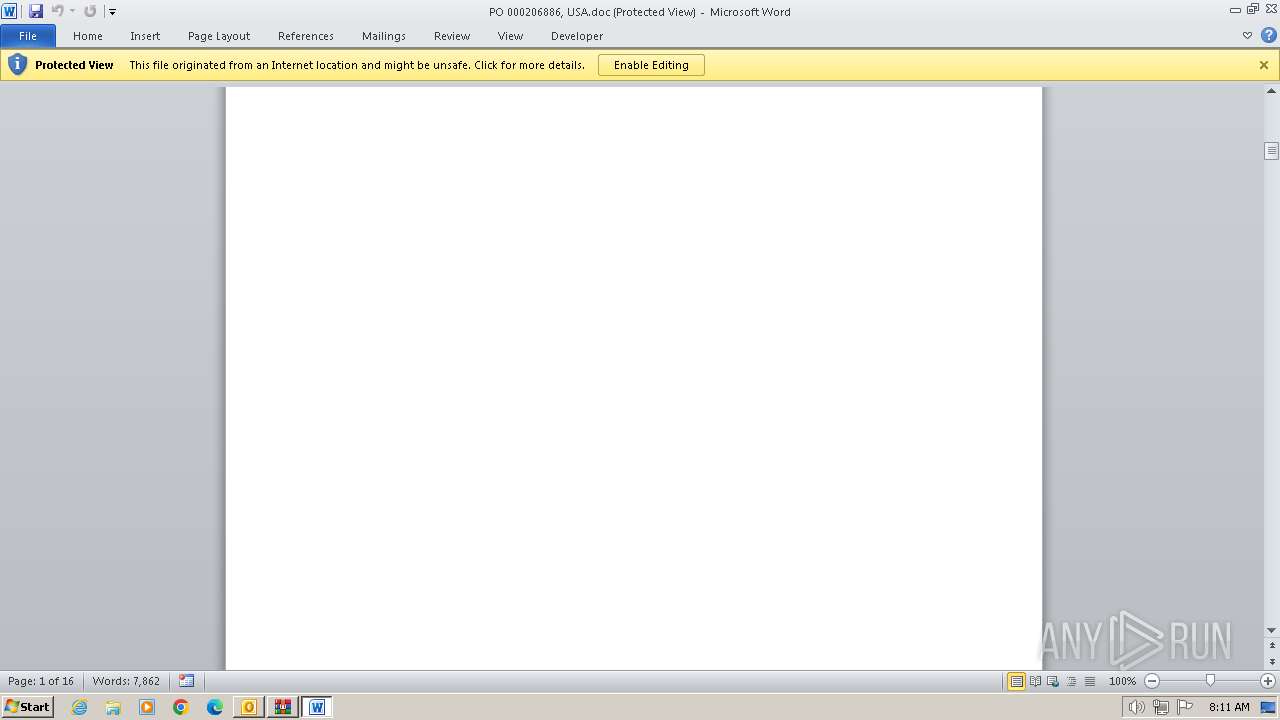
Task: Switch to the Insert tab
Action: click(145, 36)
